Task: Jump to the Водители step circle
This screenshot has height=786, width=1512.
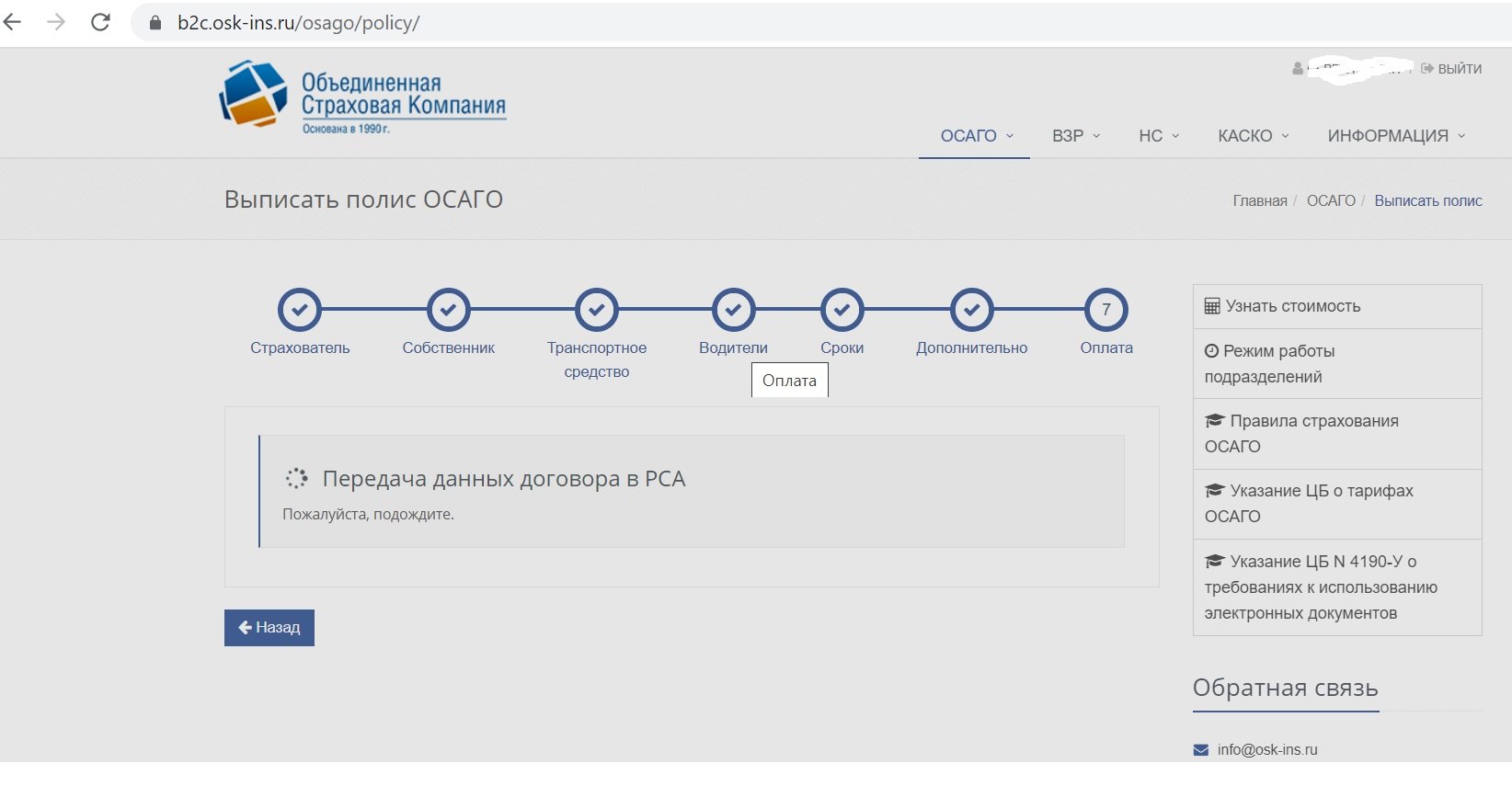Action: [733, 311]
